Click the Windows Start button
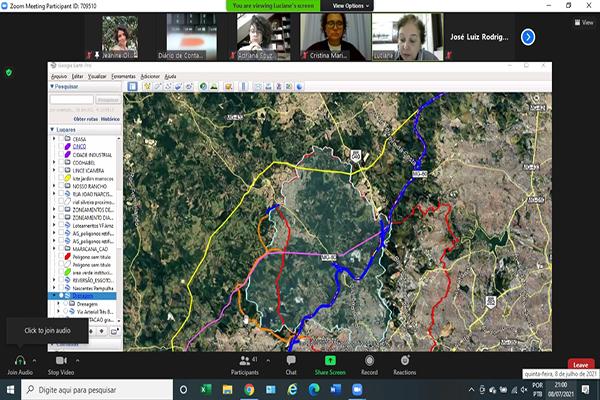Screen dimensions: 600x400 10,390
